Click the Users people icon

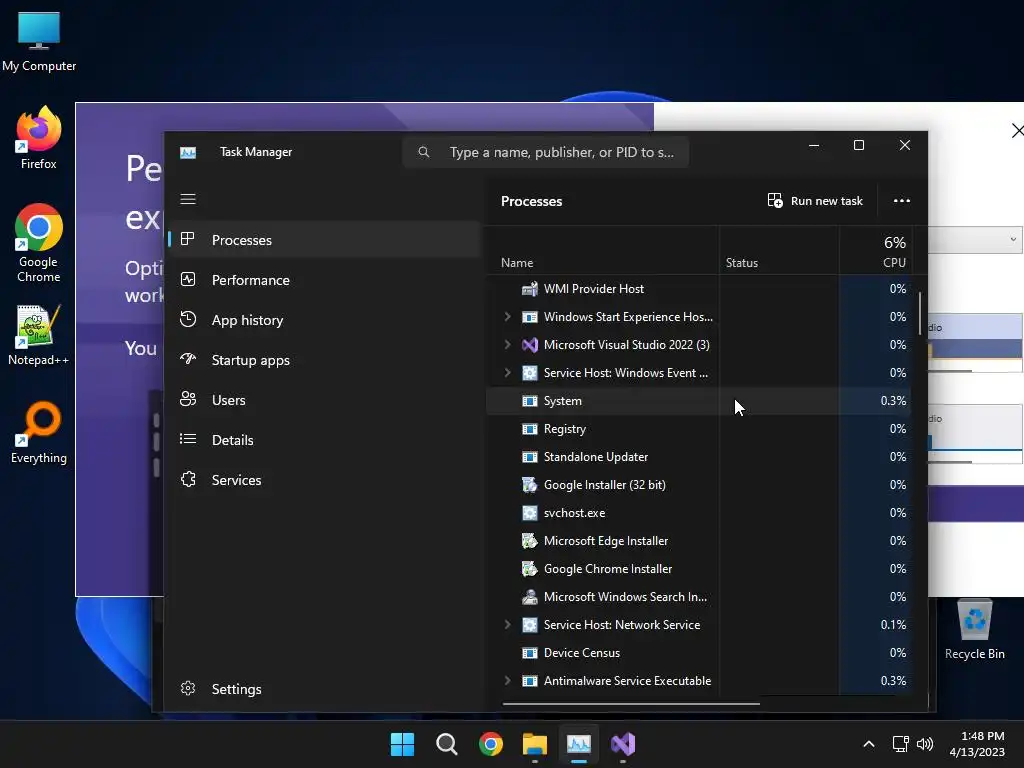click(x=187, y=399)
